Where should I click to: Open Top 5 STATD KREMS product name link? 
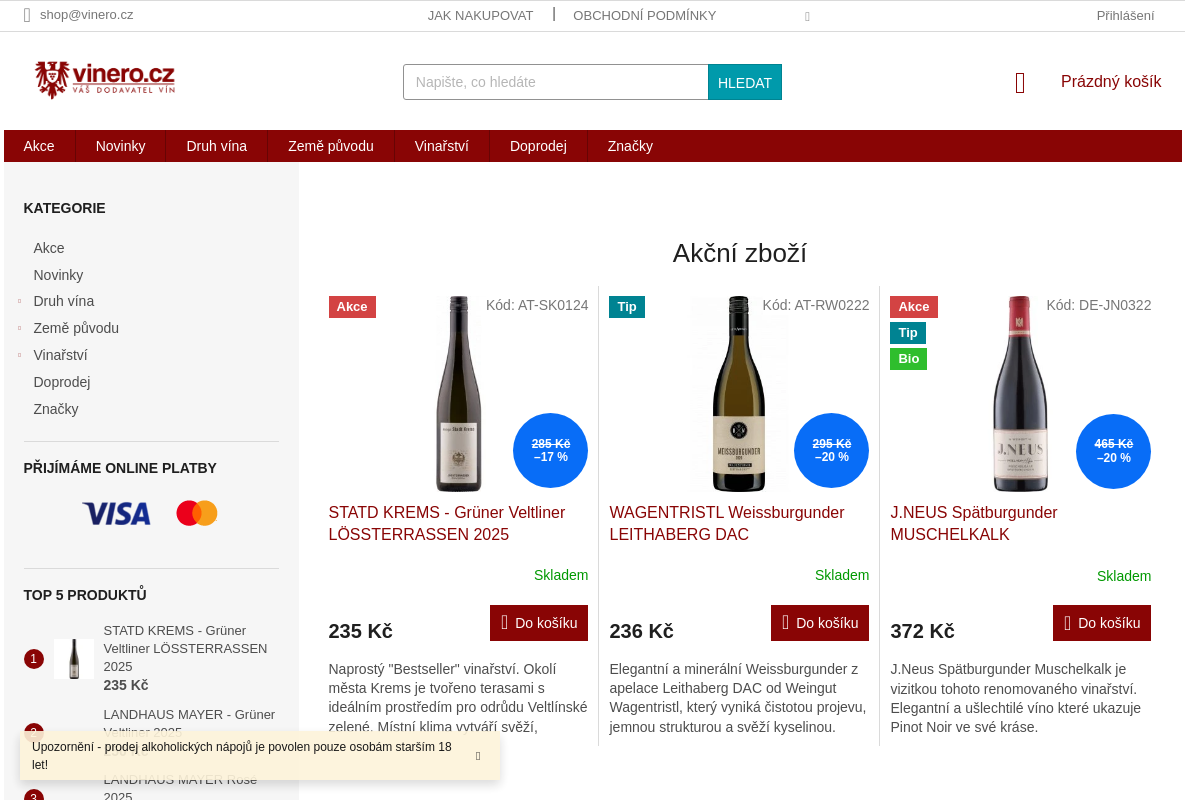(x=186, y=648)
